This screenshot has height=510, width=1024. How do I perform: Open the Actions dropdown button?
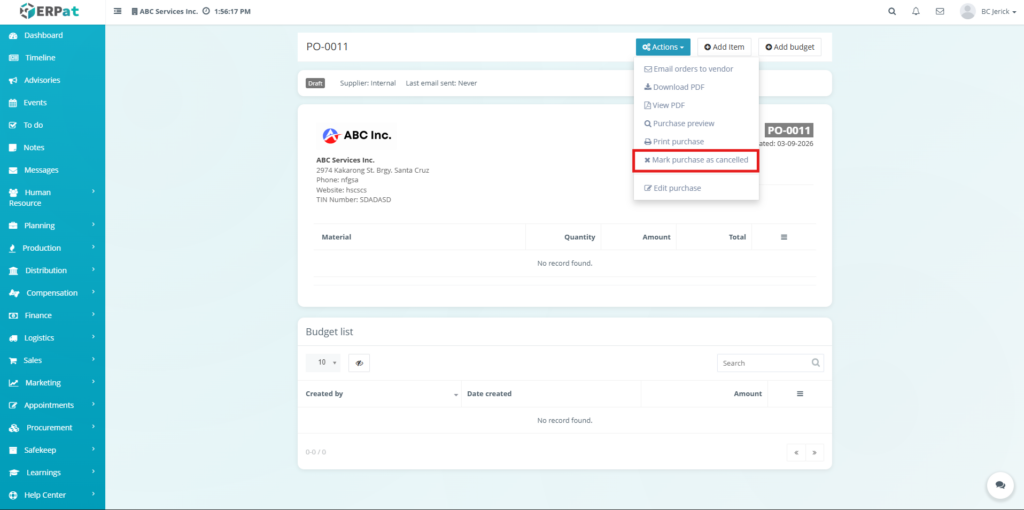coord(662,47)
